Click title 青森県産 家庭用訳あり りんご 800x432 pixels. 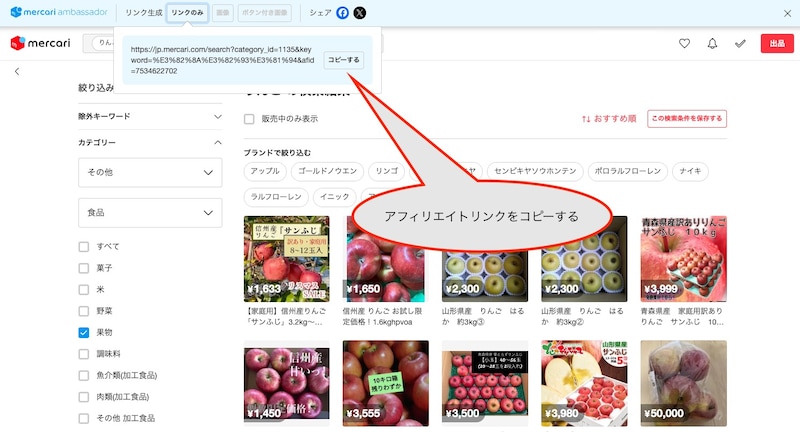[x=683, y=316]
